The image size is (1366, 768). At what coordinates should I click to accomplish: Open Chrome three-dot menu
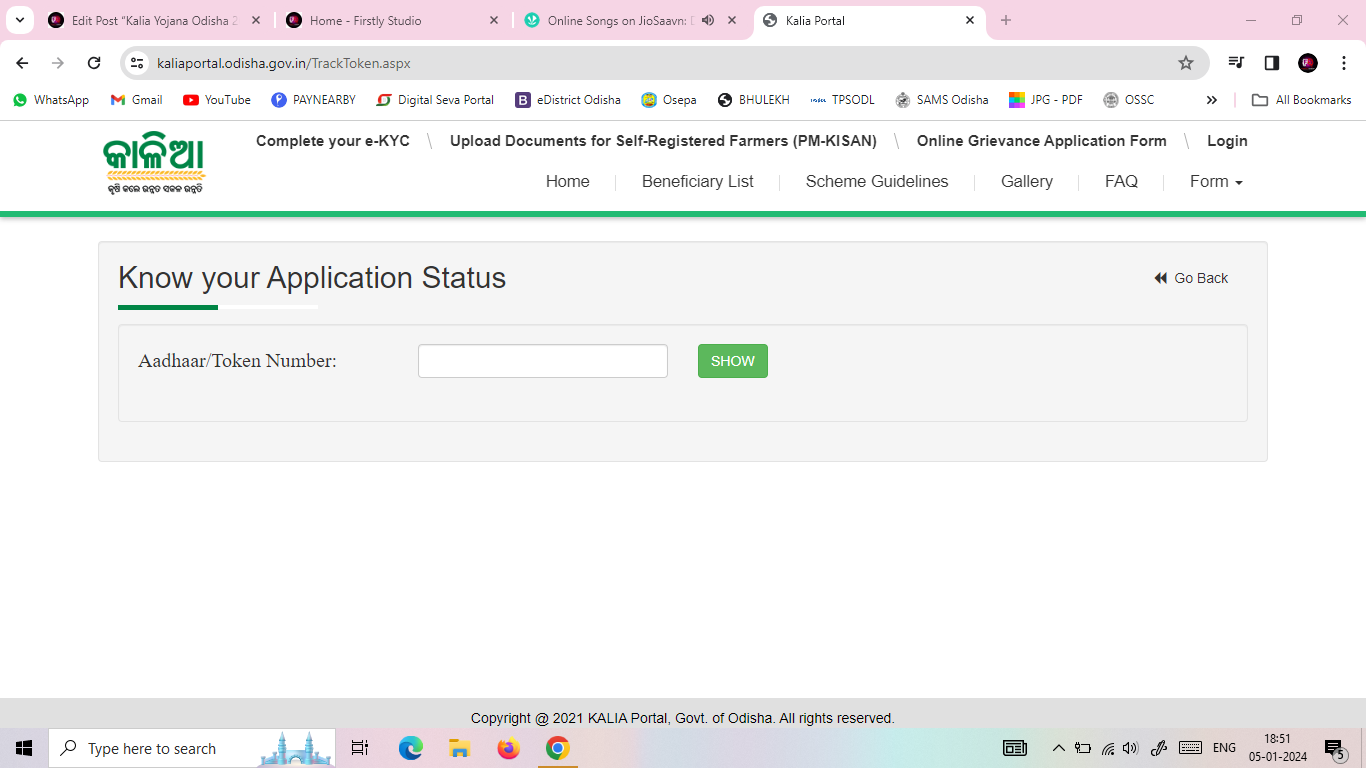pos(1344,63)
